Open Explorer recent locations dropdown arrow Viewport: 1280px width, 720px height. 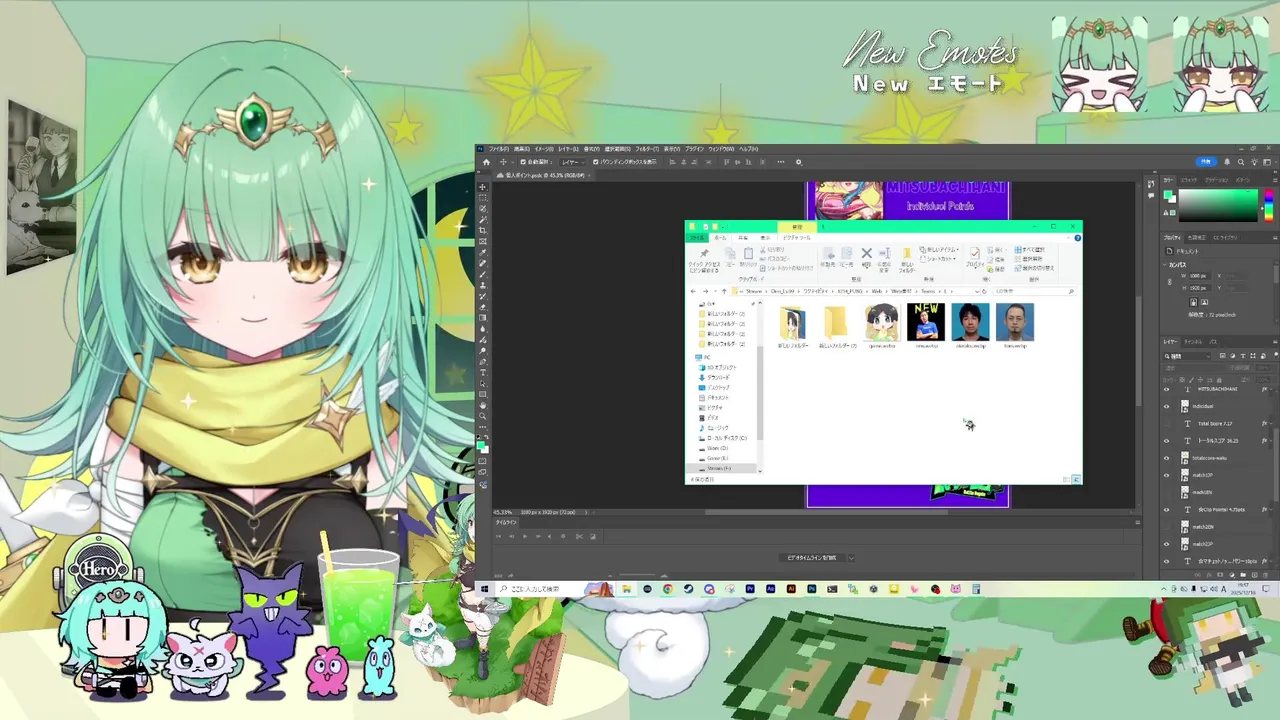715,291
